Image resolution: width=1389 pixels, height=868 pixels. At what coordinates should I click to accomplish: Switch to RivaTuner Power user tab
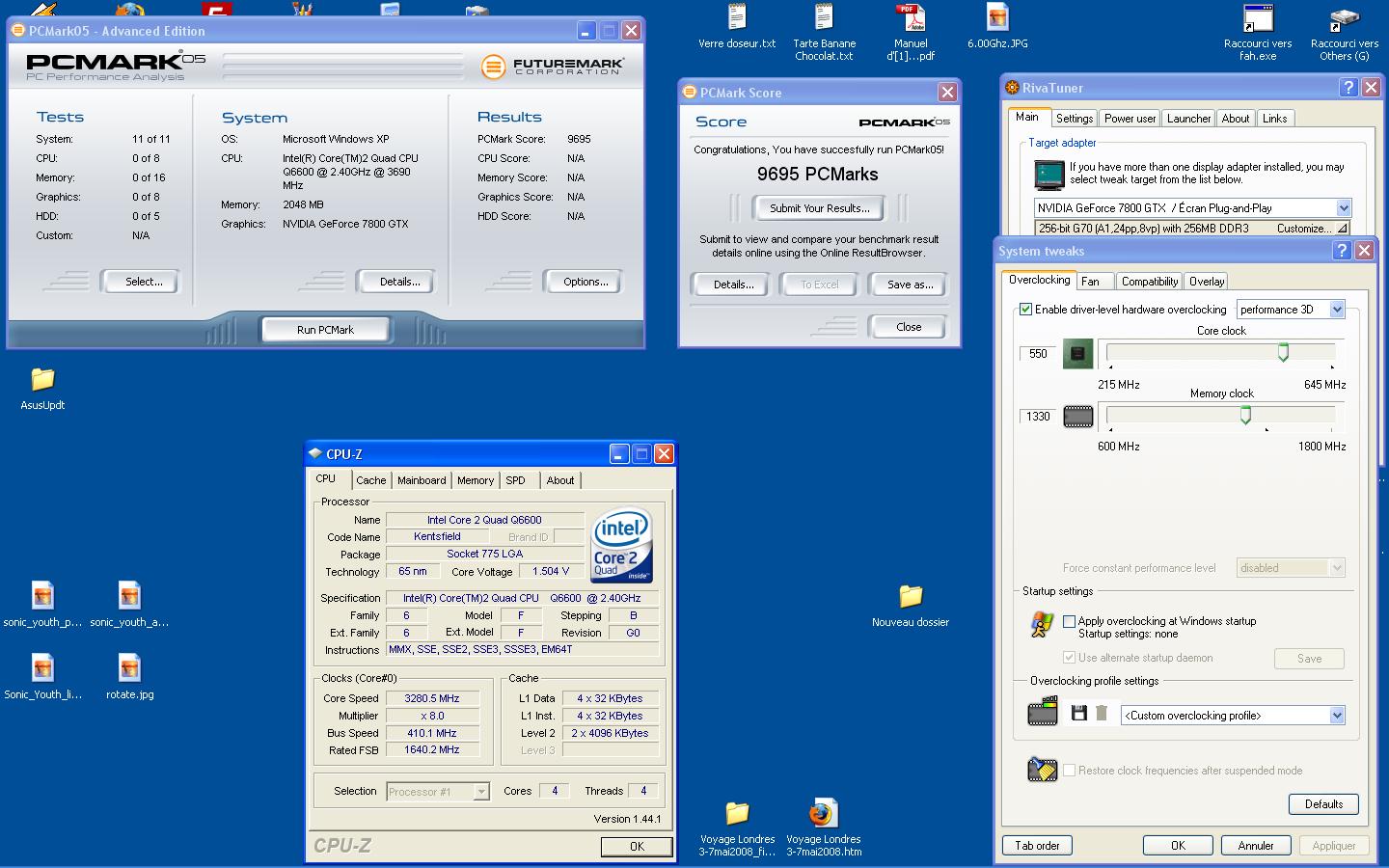click(x=1130, y=119)
